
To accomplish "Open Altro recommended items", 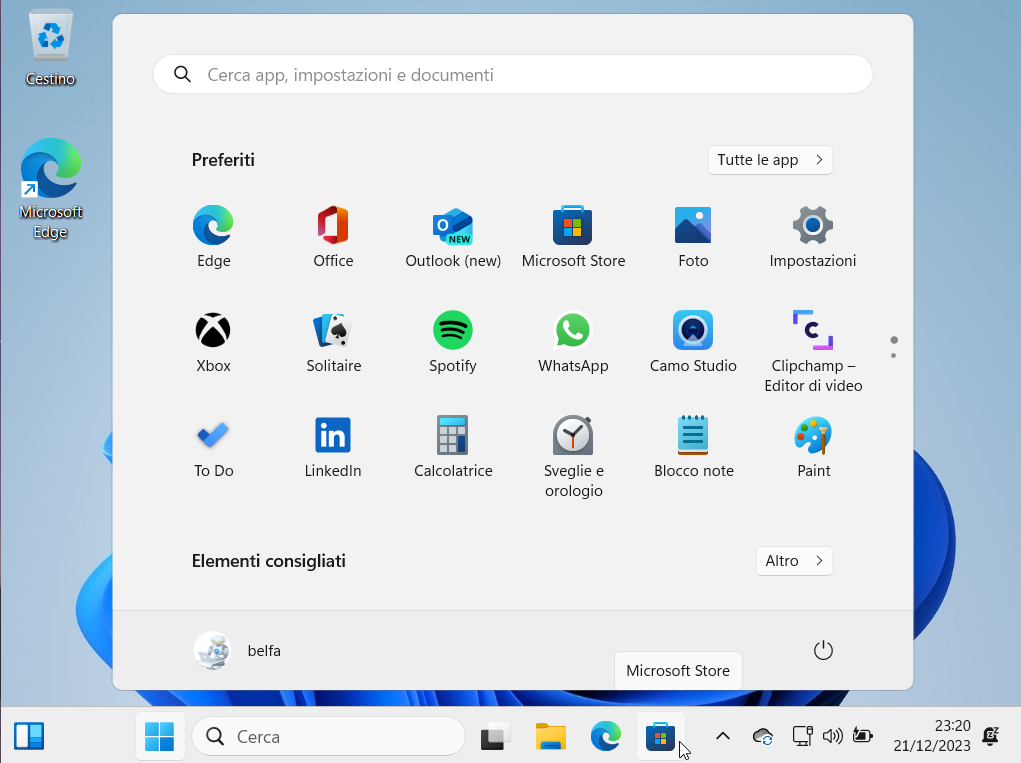I will pos(794,561).
